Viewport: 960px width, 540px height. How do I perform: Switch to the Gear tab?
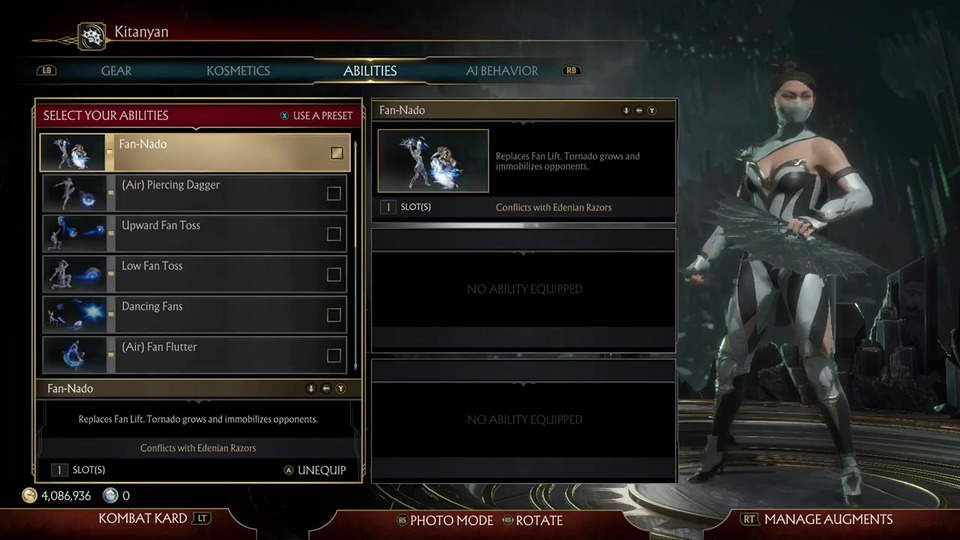click(x=116, y=71)
